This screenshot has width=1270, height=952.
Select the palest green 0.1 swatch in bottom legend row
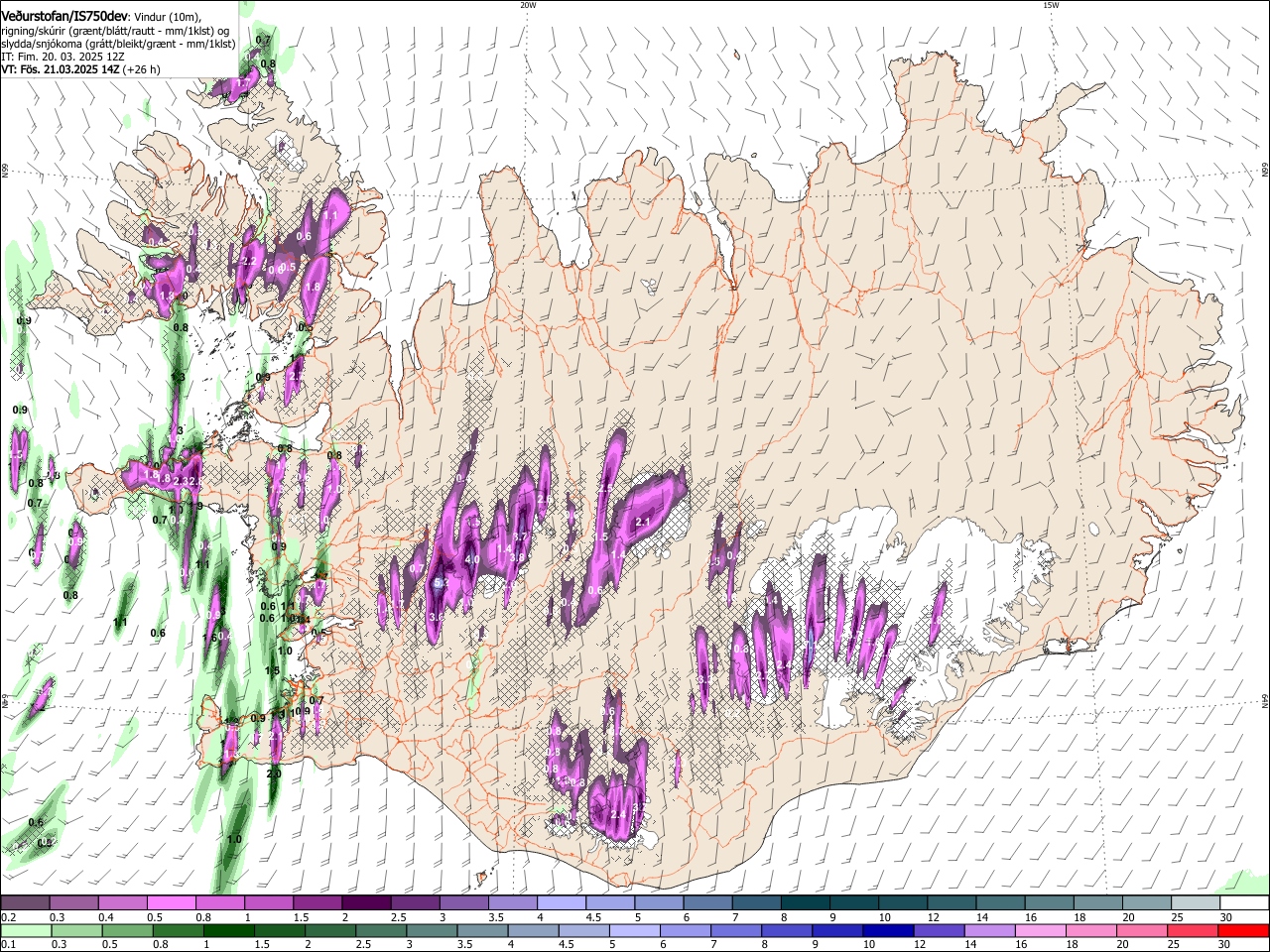coord(25,930)
